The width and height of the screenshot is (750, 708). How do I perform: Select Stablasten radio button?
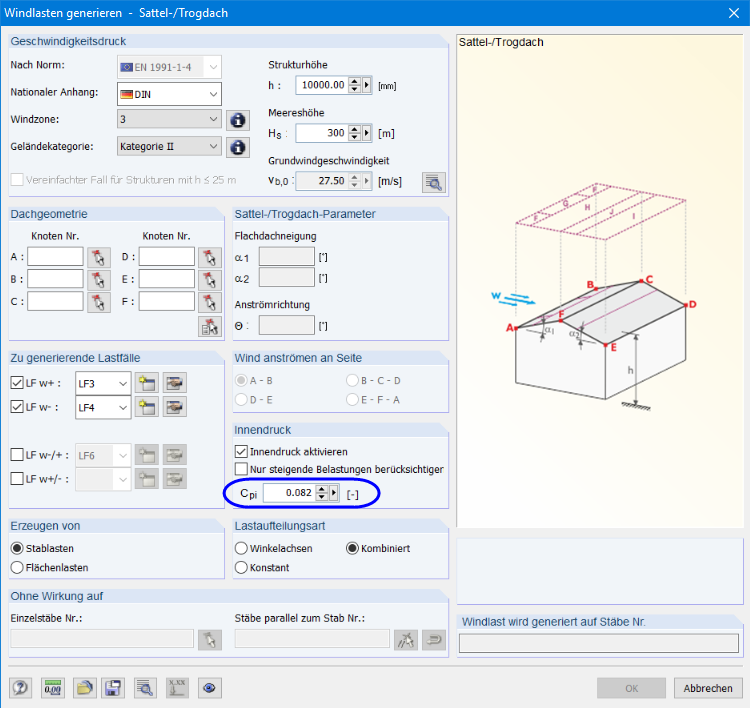[17, 548]
